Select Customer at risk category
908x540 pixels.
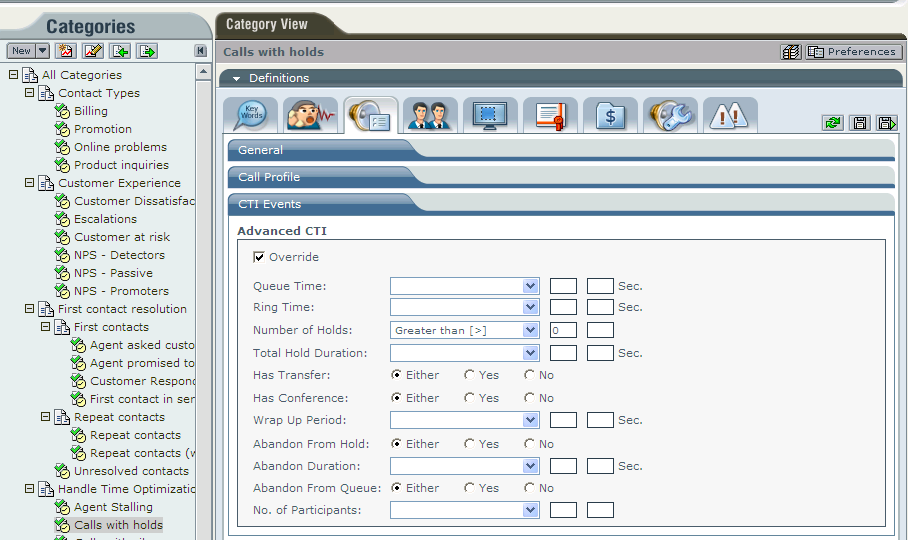tap(122, 237)
